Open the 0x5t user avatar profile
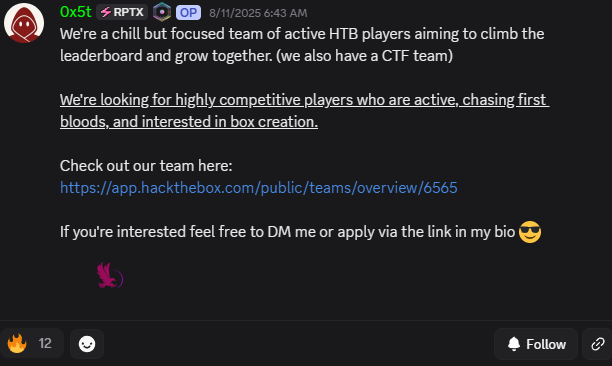 [x=24, y=23]
